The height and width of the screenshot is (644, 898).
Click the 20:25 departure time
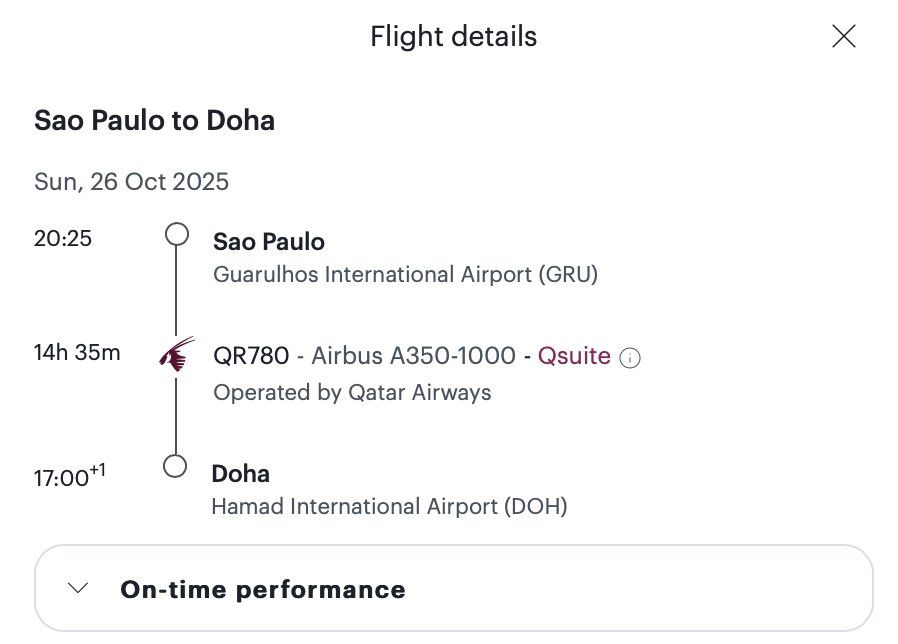tap(63, 238)
